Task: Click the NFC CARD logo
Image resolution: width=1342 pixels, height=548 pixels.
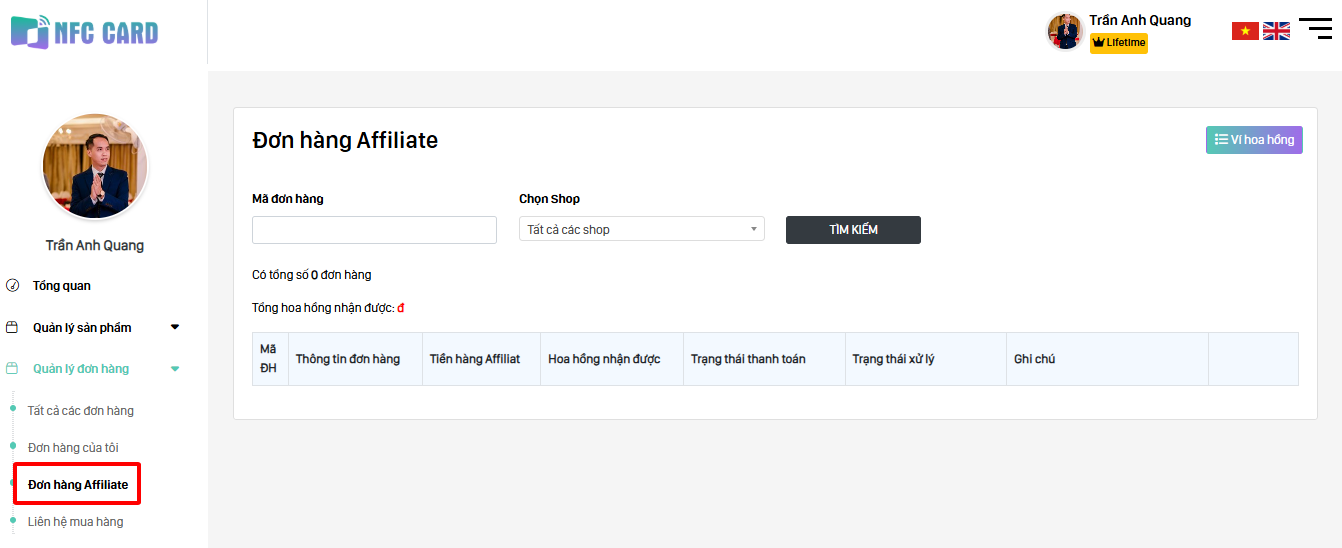Action: point(84,32)
